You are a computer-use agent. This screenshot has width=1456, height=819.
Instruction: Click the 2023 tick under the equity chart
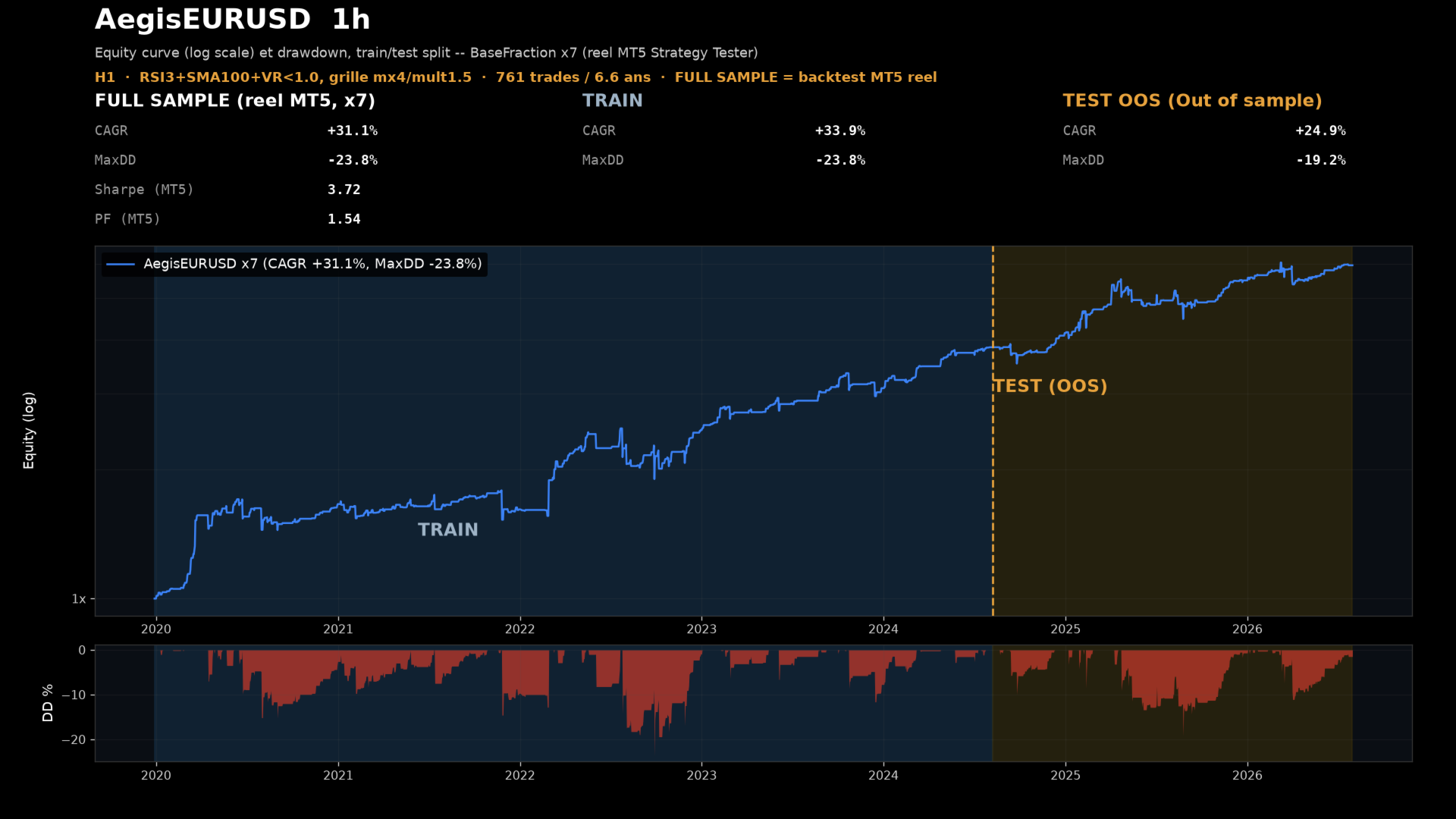coord(701,629)
